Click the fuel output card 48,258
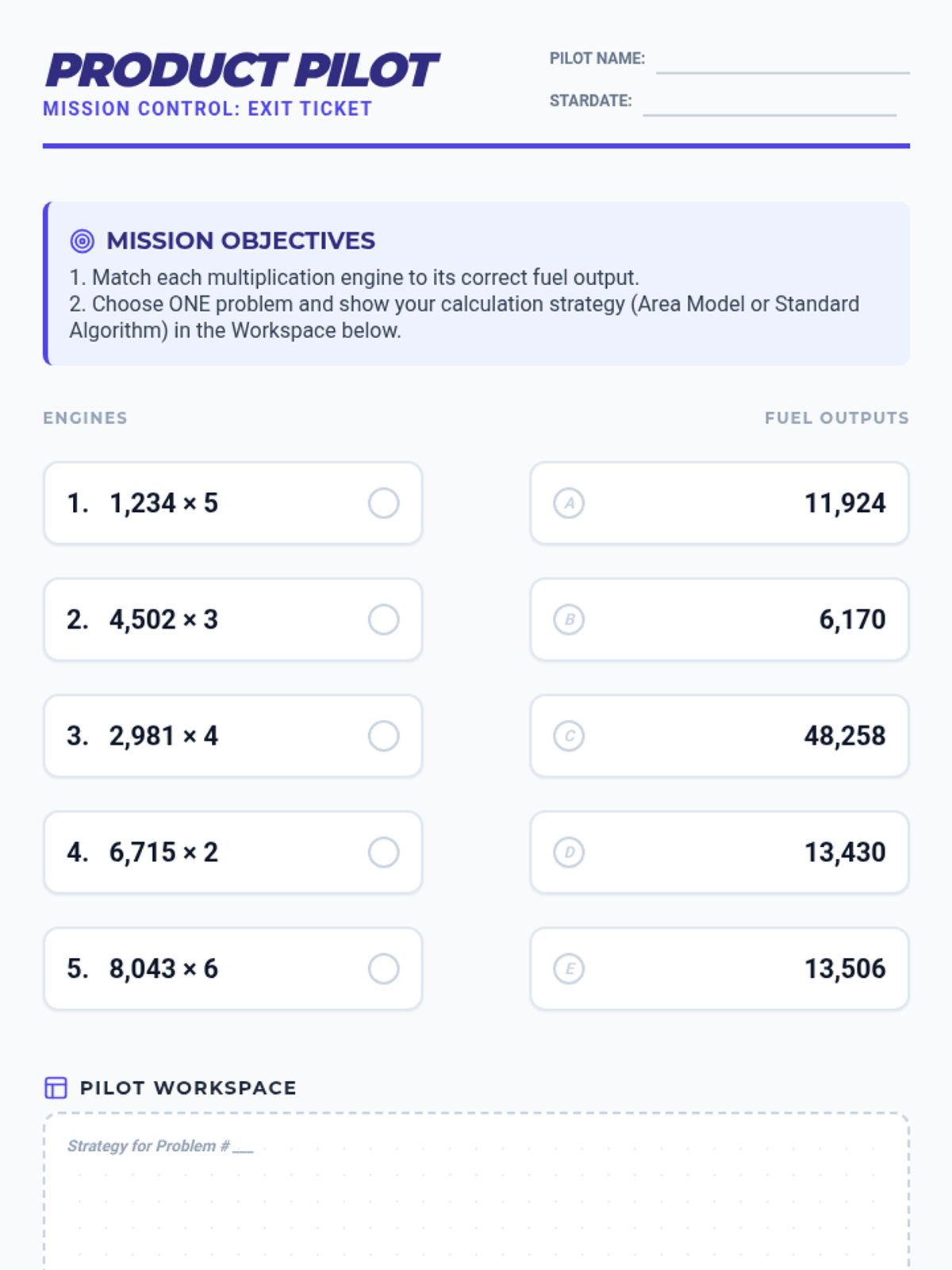952x1270 pixels. (720, 736)
